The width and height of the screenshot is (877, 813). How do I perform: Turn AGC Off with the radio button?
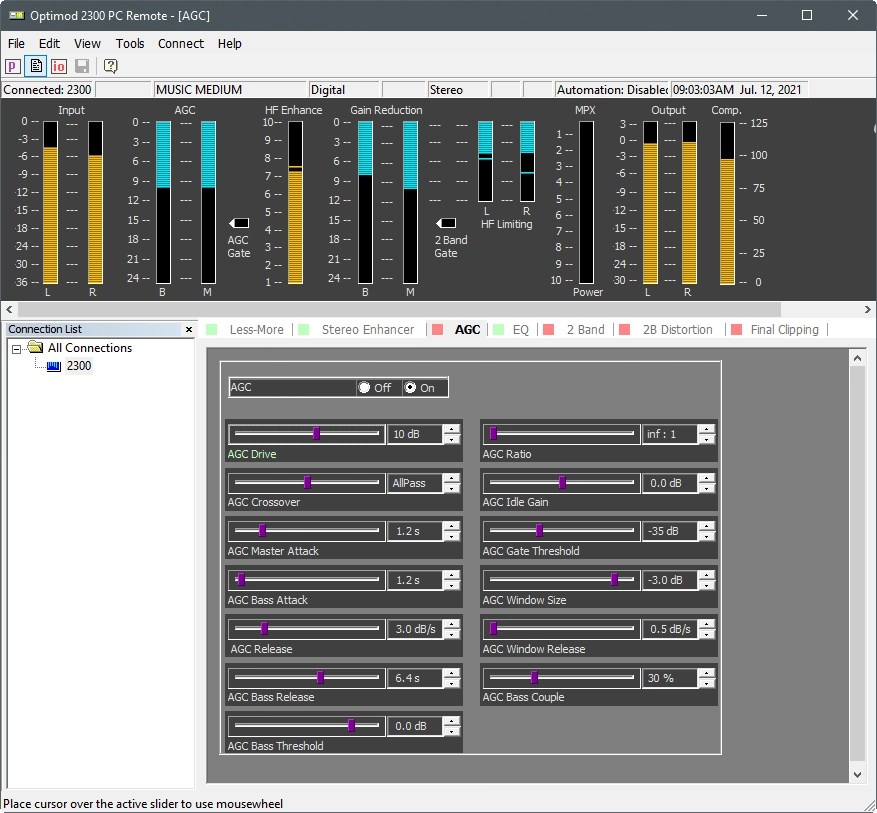click(x=364, y=387)
